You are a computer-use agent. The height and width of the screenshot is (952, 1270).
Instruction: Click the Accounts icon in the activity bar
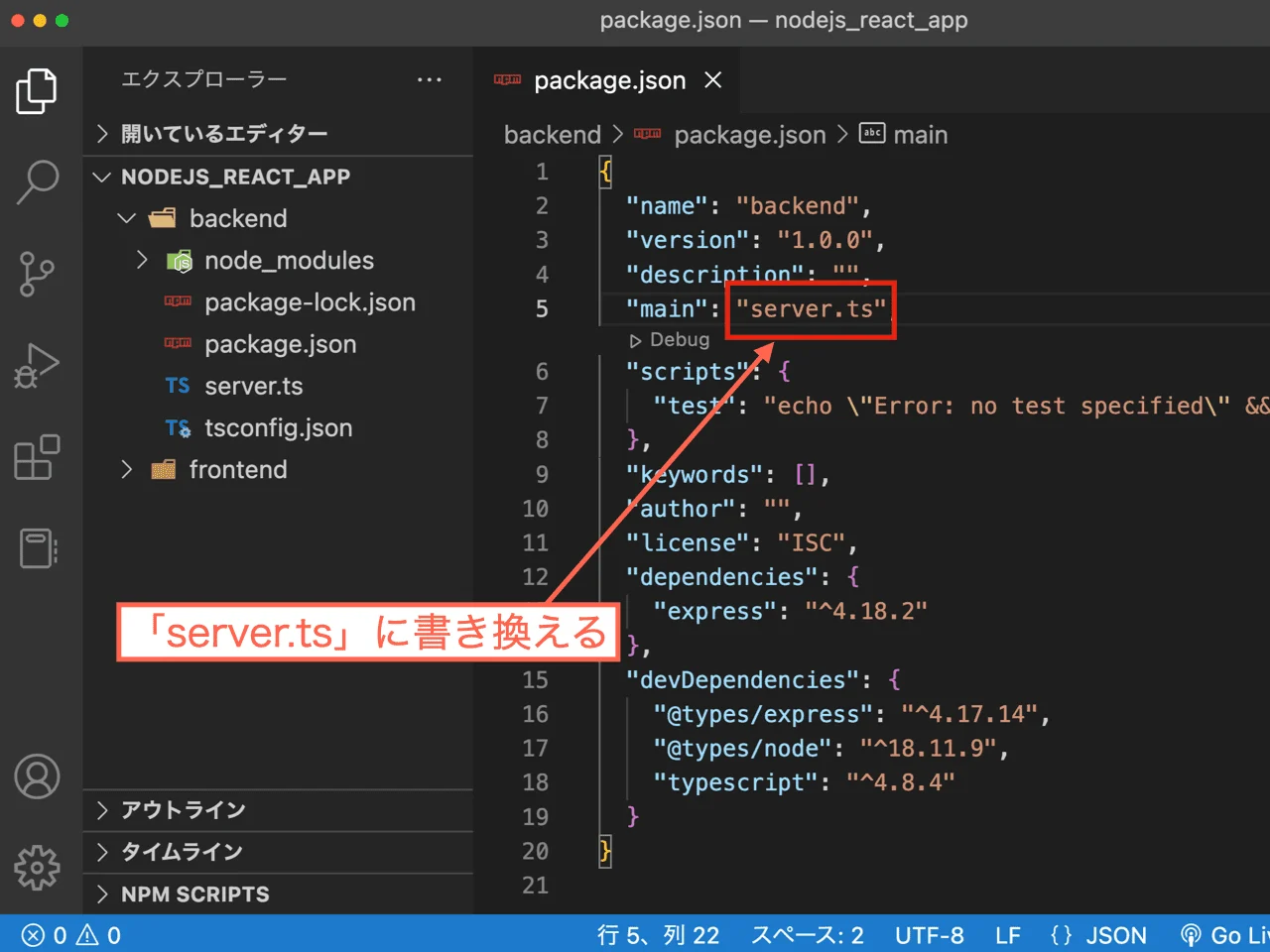38,776
